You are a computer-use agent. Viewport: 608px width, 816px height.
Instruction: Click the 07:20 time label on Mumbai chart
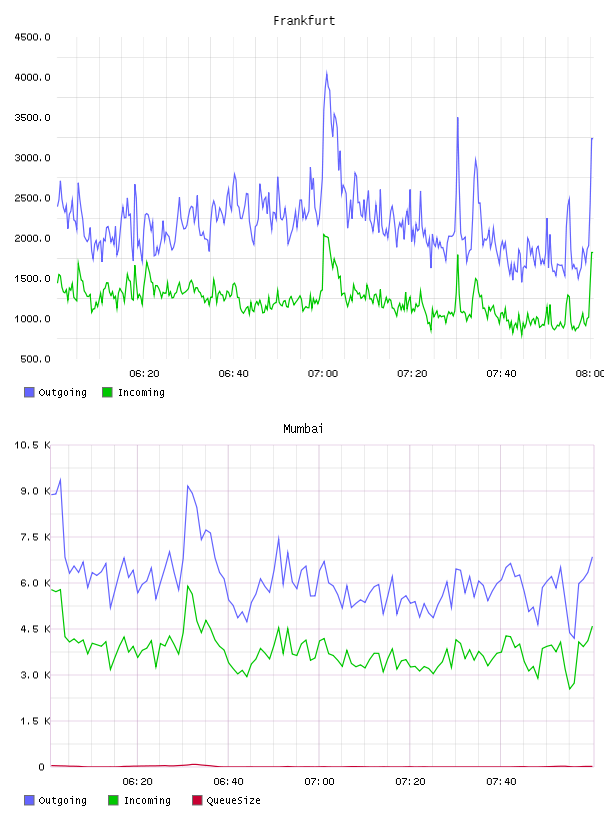point(410,781)
